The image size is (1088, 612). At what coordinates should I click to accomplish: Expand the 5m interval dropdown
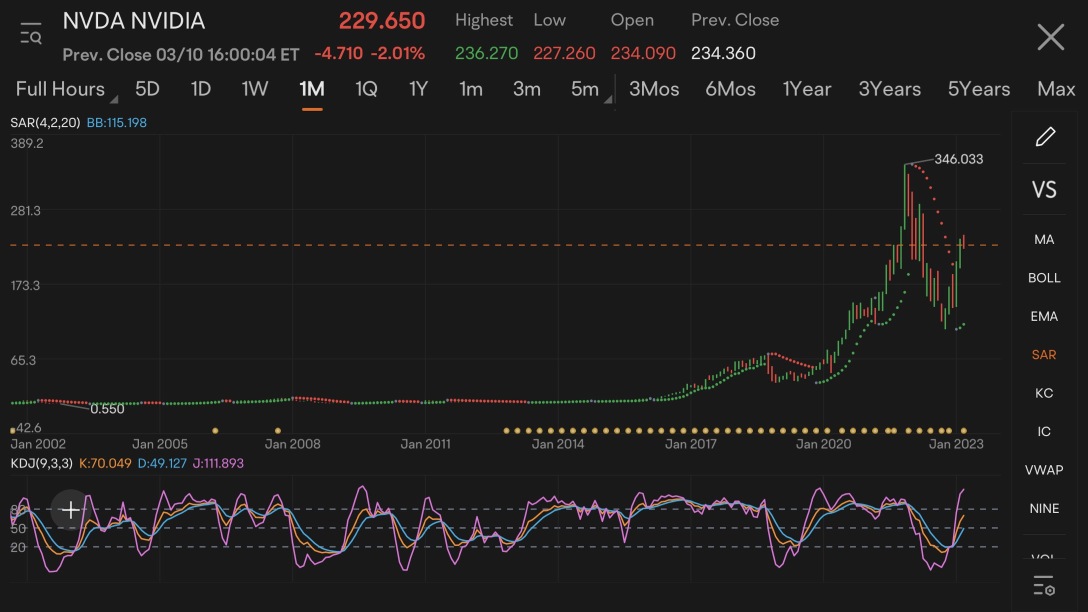pyautogui.click(x=591, y=89)
